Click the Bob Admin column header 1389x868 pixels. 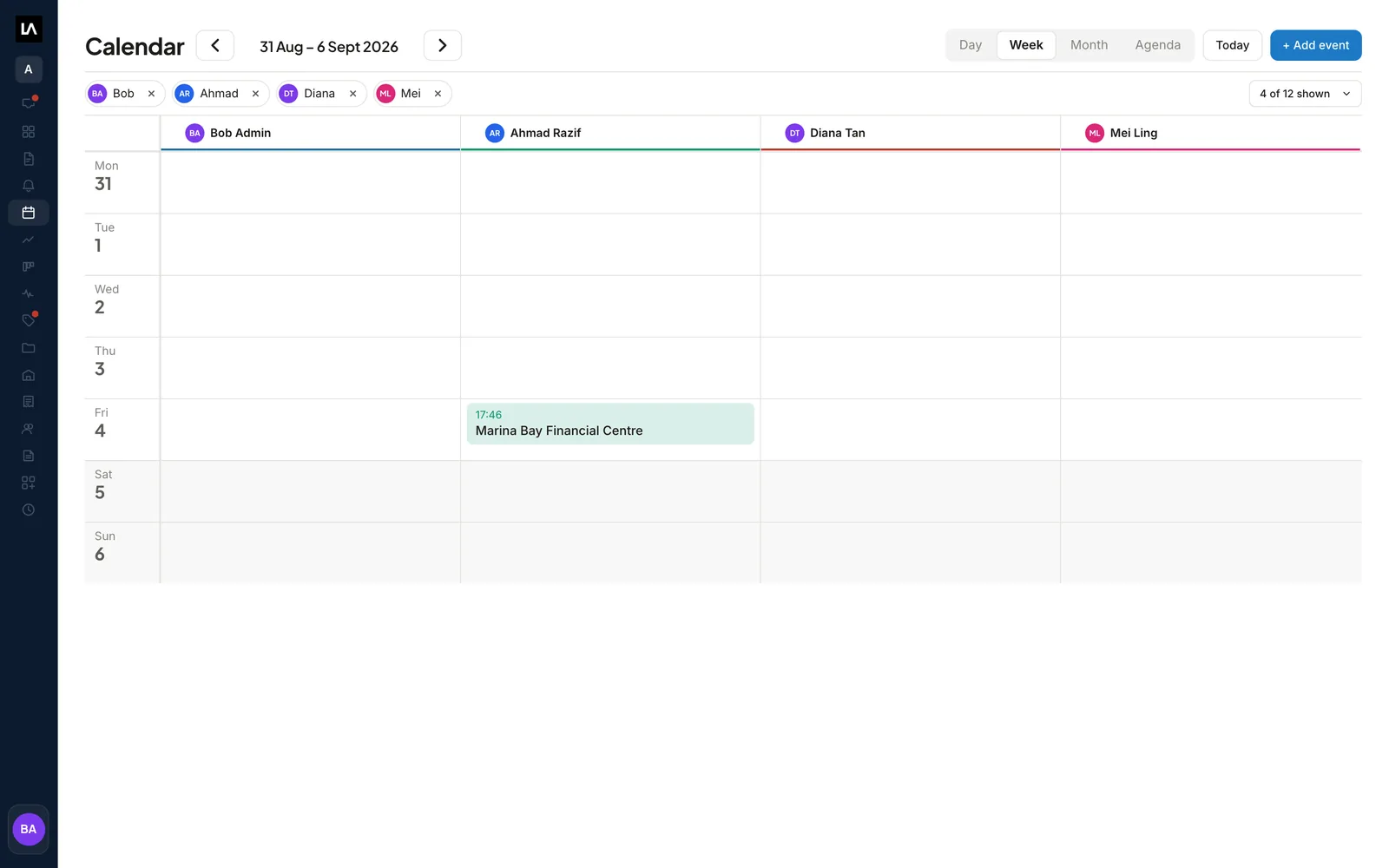pos(311,133)
